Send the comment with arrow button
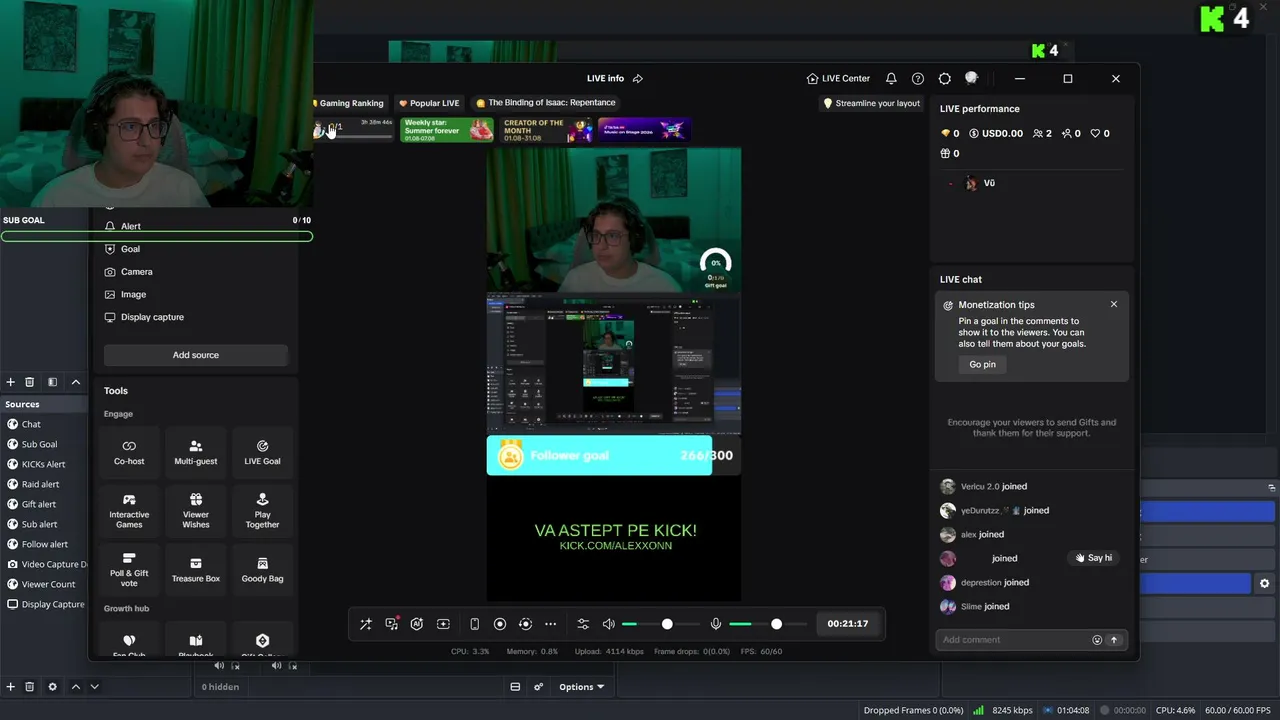Viewport: 1280px width, 720px height. point(1113,640)
